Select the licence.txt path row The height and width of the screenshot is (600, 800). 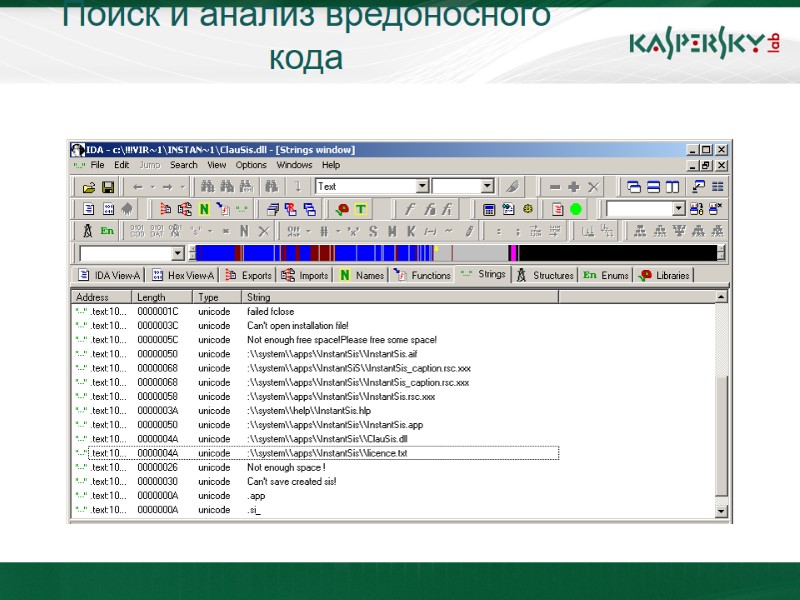click(316, 453)
